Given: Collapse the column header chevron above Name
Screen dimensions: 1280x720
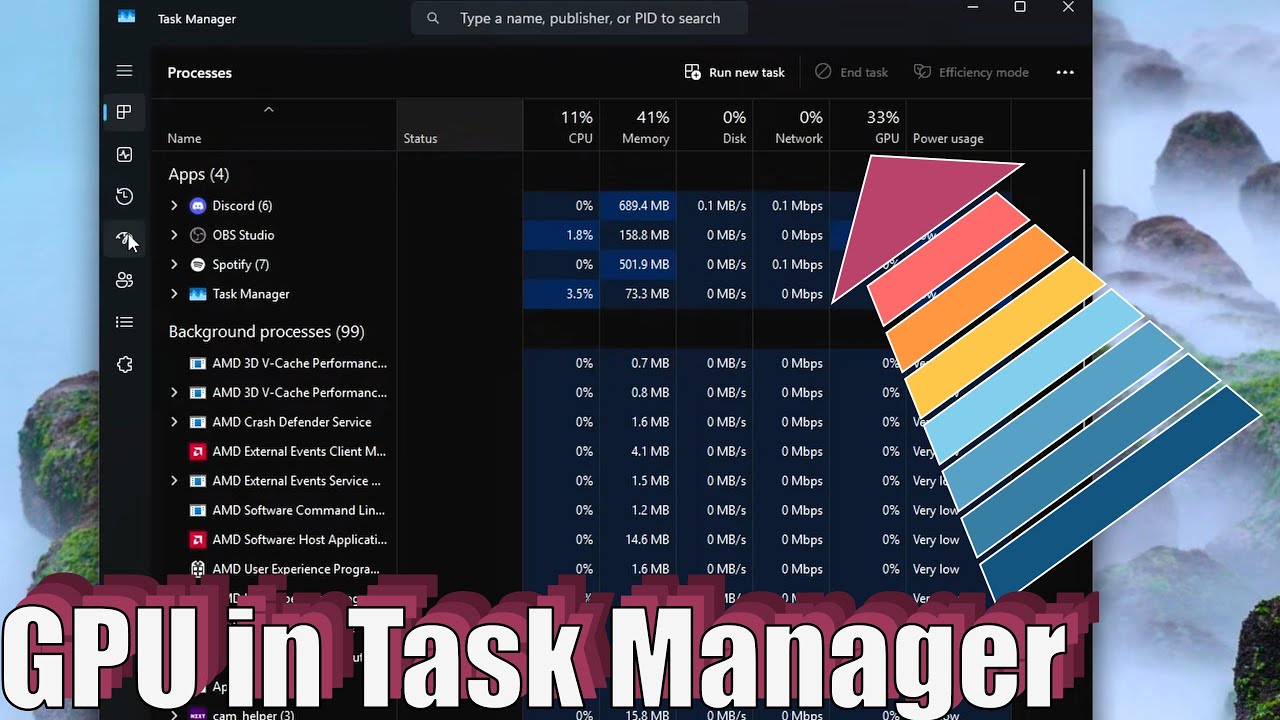Looking at the screenshot, I should [268, 109].
